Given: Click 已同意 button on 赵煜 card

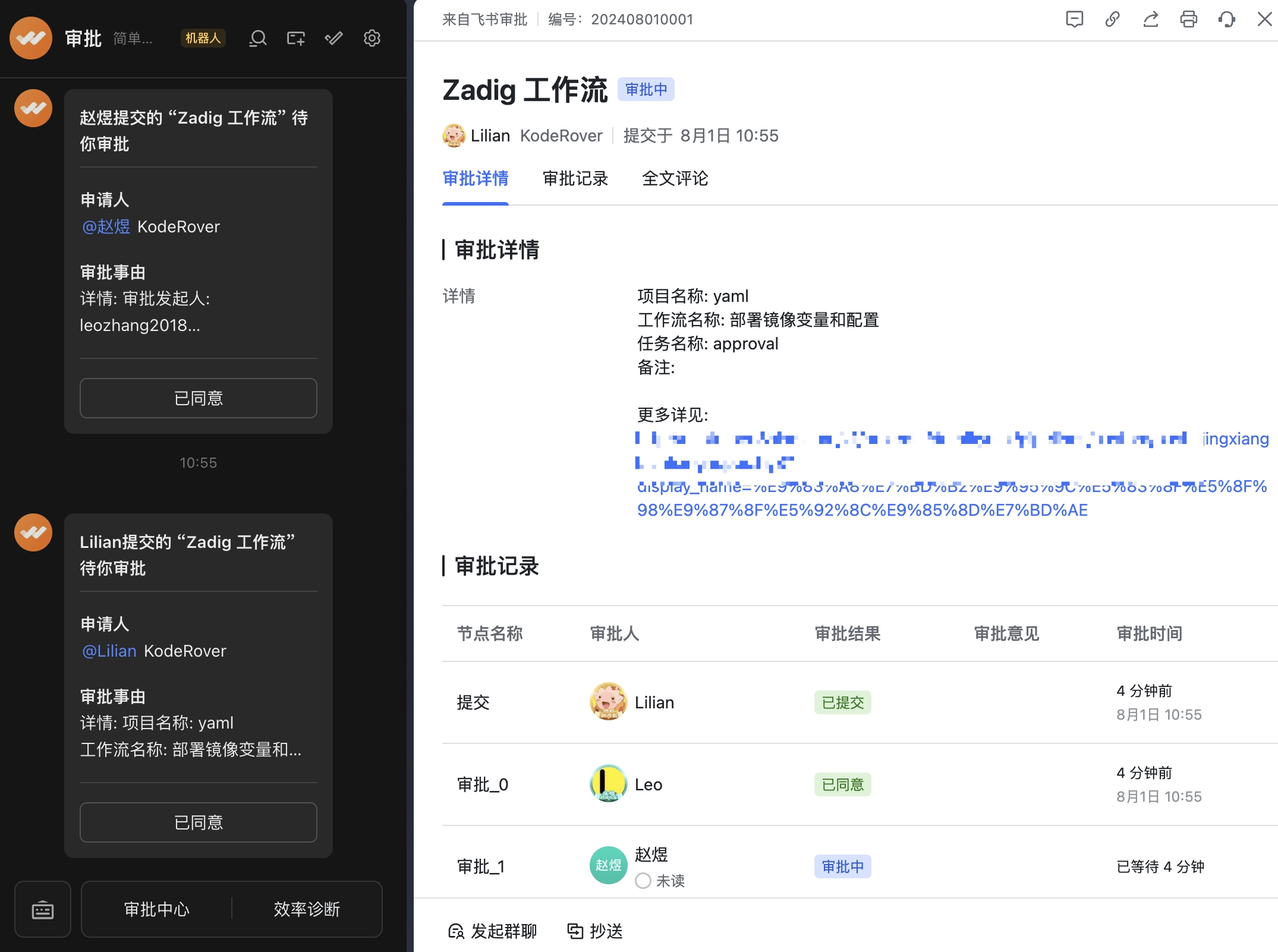Looking at the screenshot, I should point(199,398).
